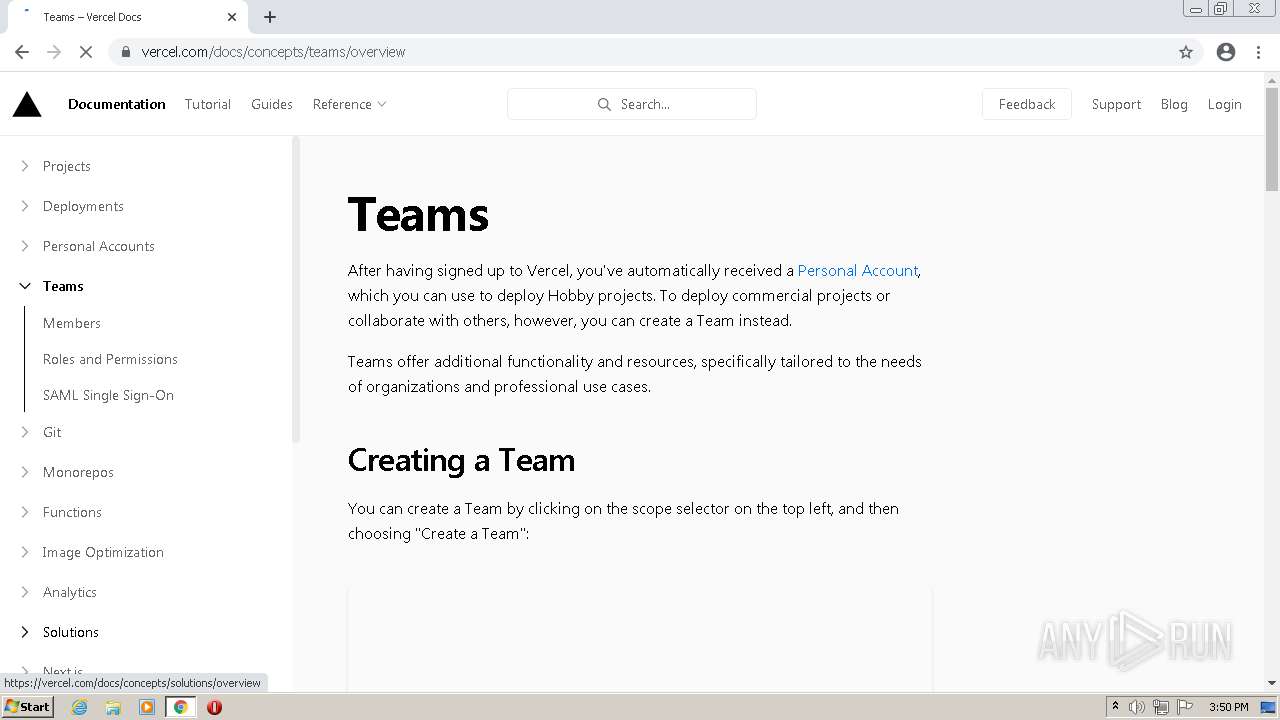
Task: Go back to the previous page
Action: click(22, 52)
